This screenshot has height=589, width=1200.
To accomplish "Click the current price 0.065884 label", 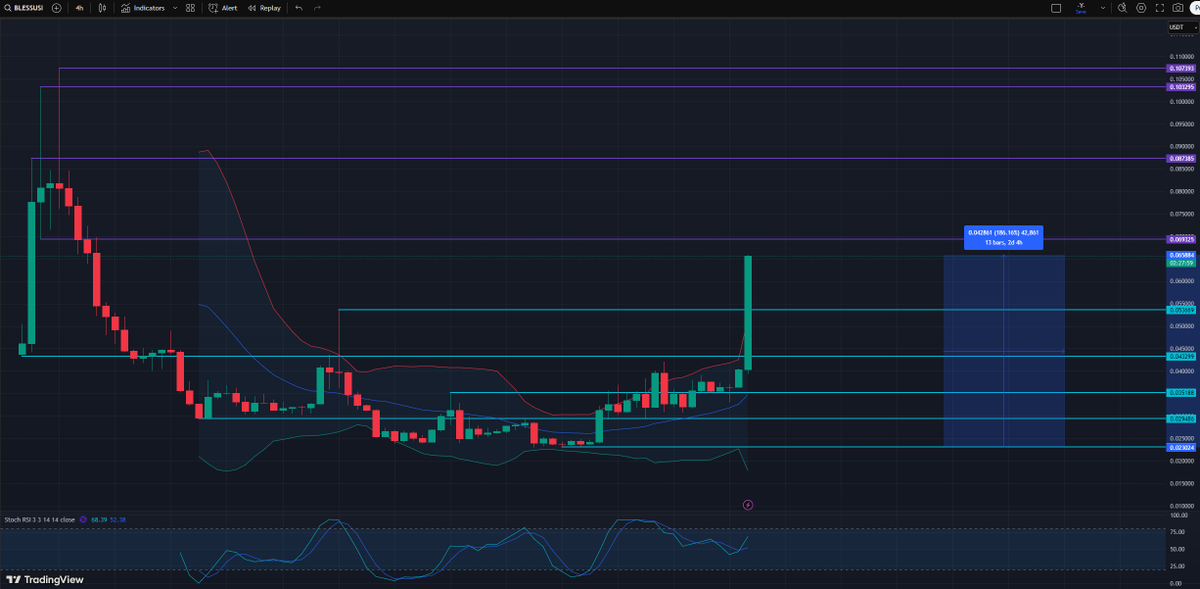I will click(x=1181, y=255).
